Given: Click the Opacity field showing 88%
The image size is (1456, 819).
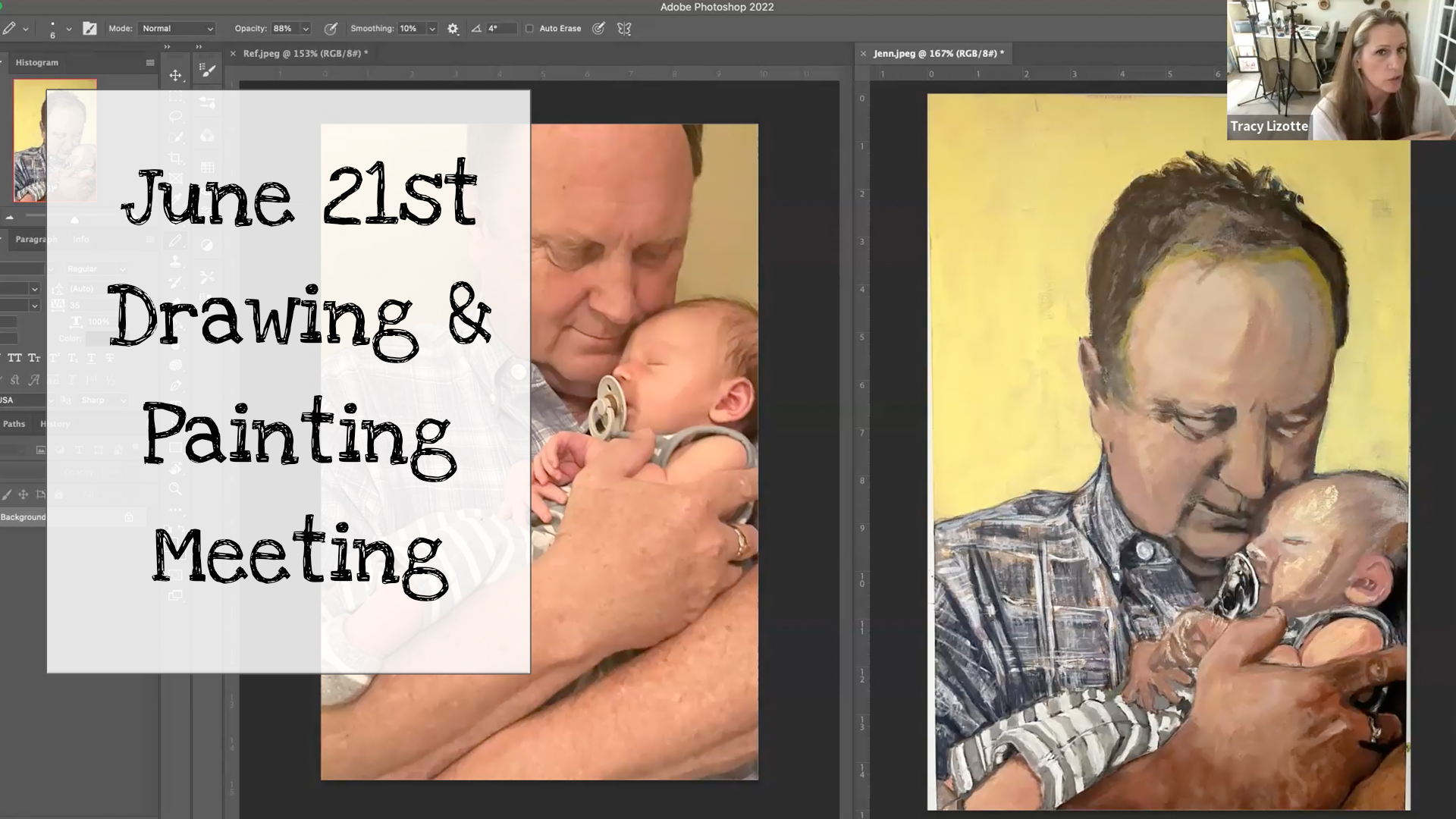Looking at the screenshot, I should pos(285,29).
